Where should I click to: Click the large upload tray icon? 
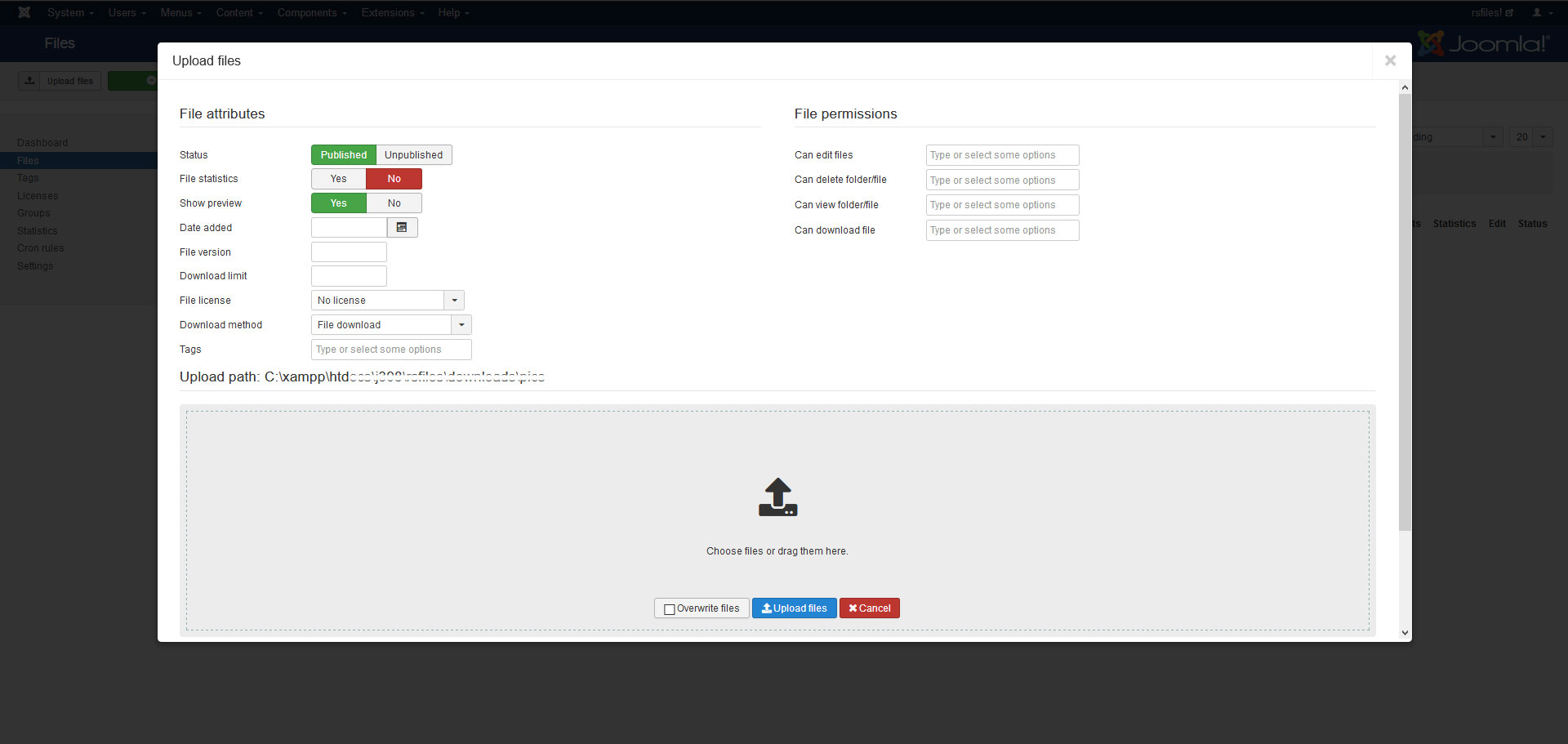[x=777, y=497]
